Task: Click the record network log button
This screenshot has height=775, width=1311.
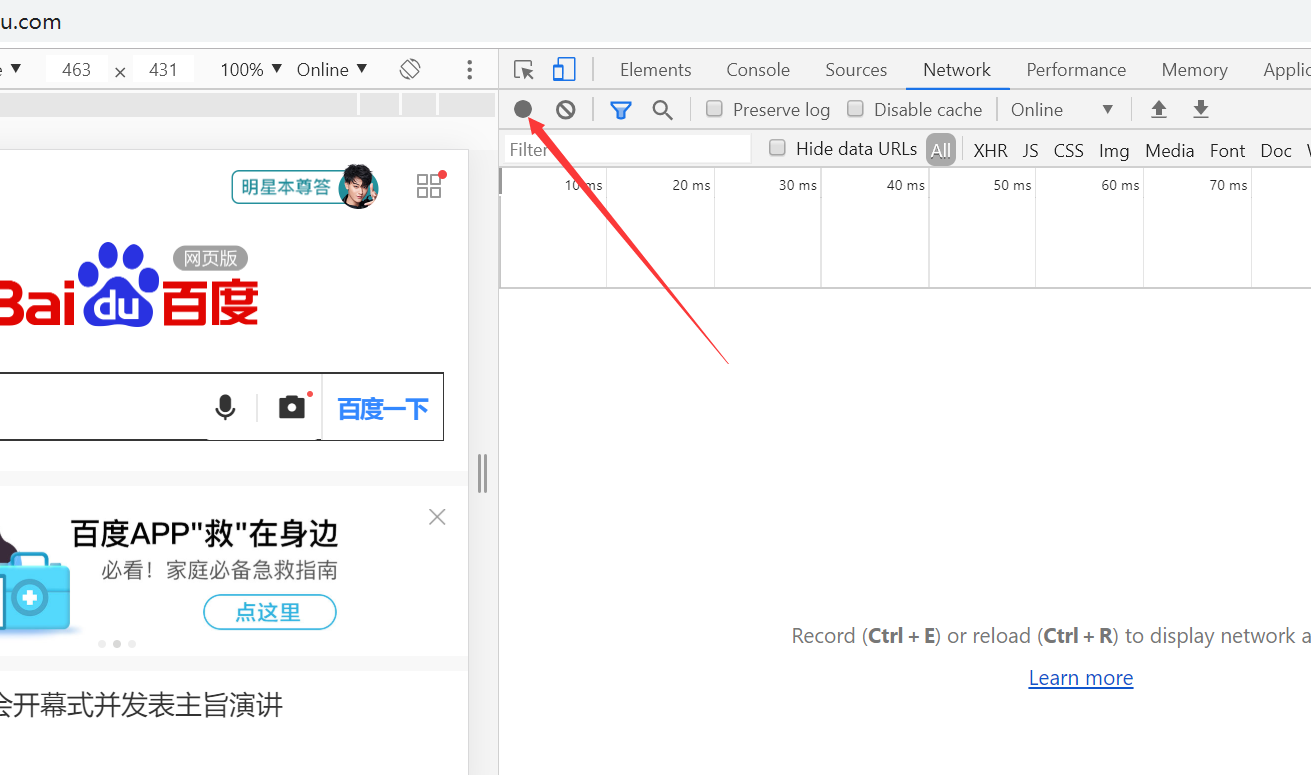Action: tap(523, 109)
